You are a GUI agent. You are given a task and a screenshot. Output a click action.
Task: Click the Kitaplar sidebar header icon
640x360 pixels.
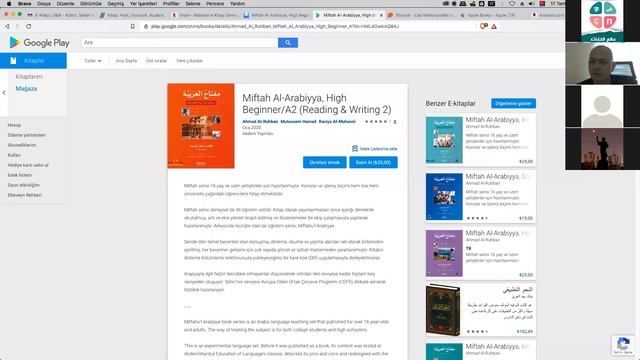(x=13, y=60)
